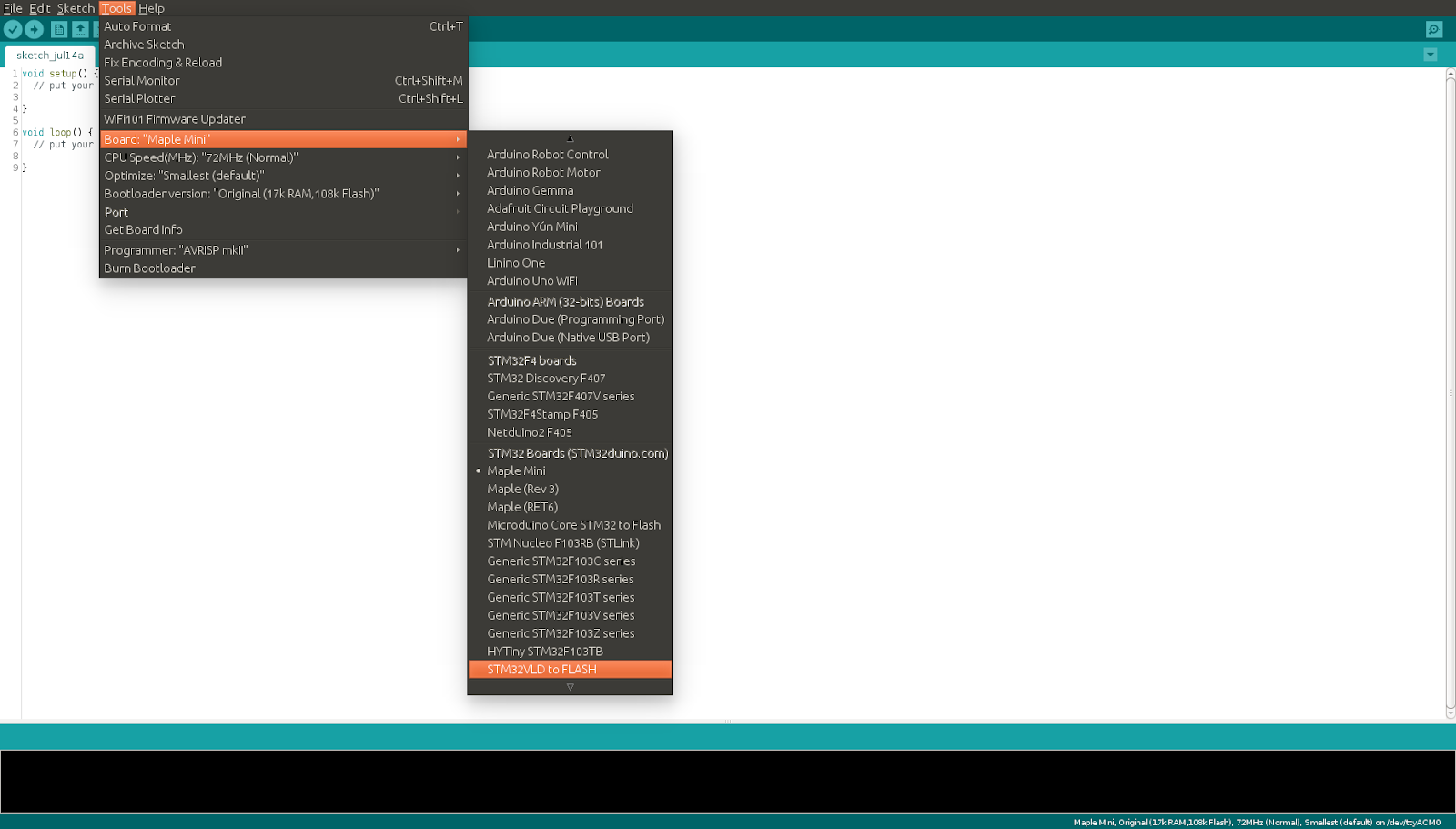The height and width of the screenshot is (829, 1456).
Task: Open the Help menu
Action: (x=152, y=8)
